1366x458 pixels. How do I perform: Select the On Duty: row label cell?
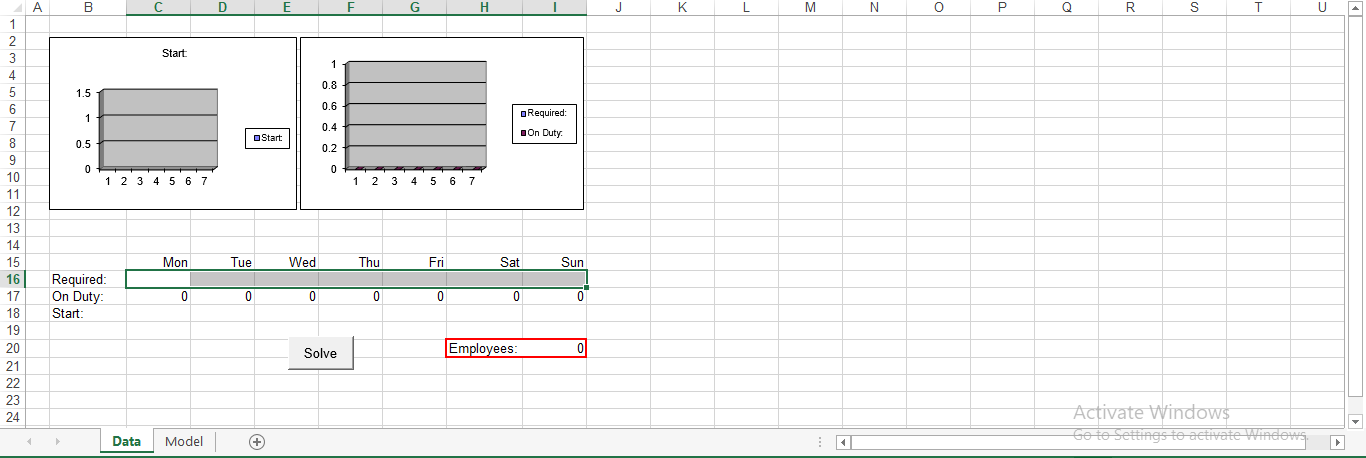point(88,296)
